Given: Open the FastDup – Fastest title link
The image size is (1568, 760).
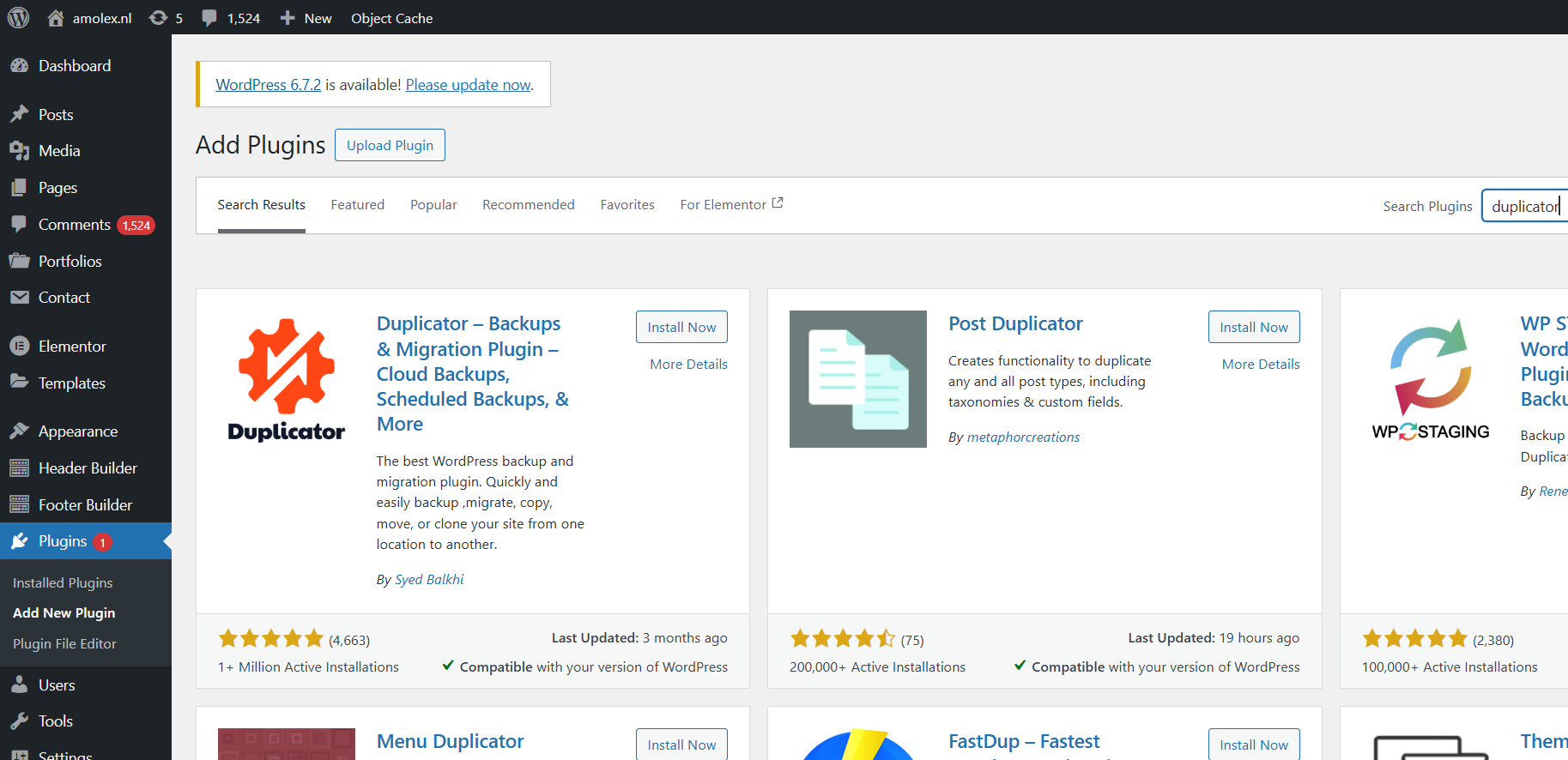Looking at the screenshot, I should tap(1024, 741).
